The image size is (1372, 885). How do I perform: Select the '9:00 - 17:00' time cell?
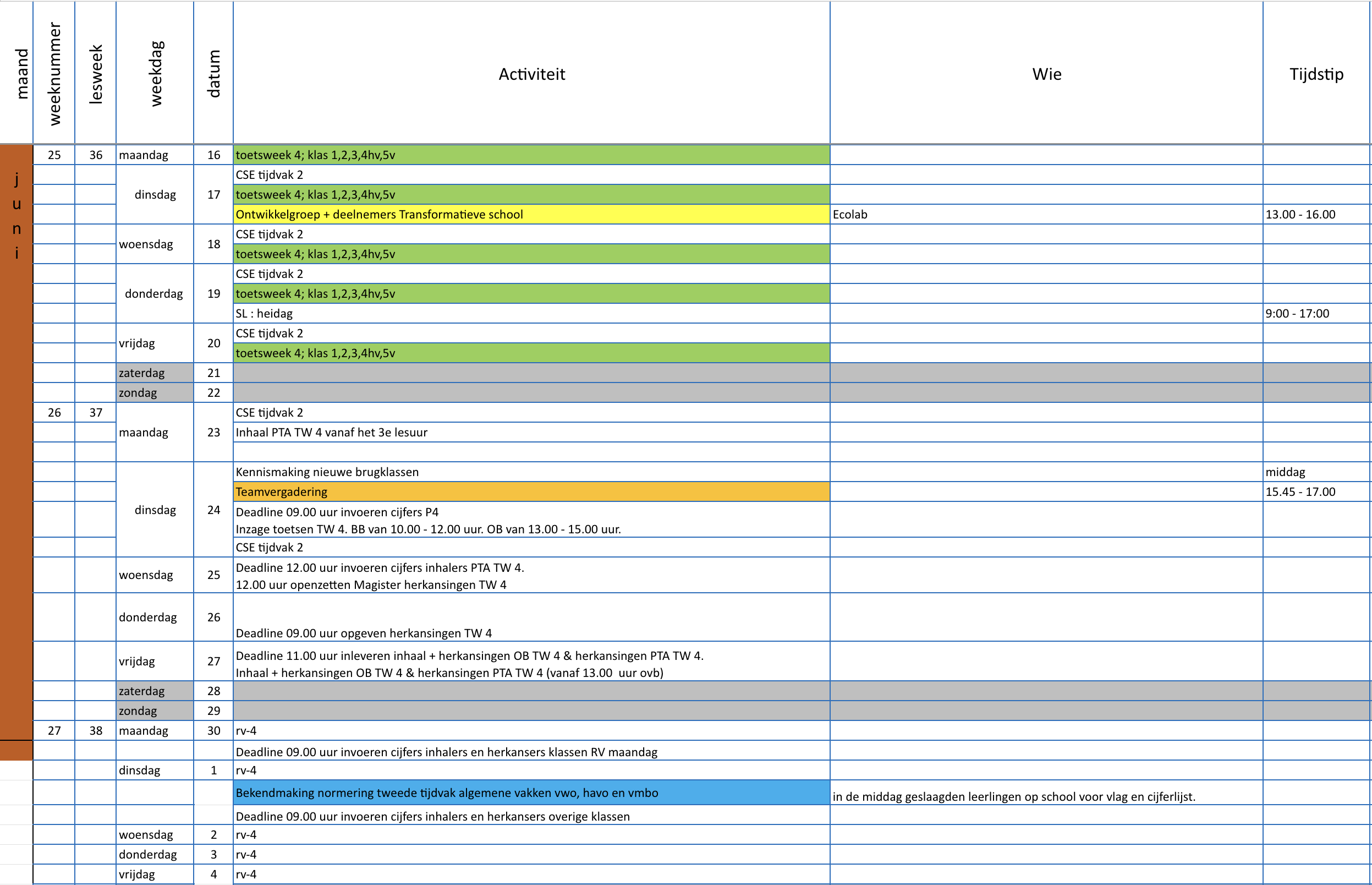coord(1316,313)
